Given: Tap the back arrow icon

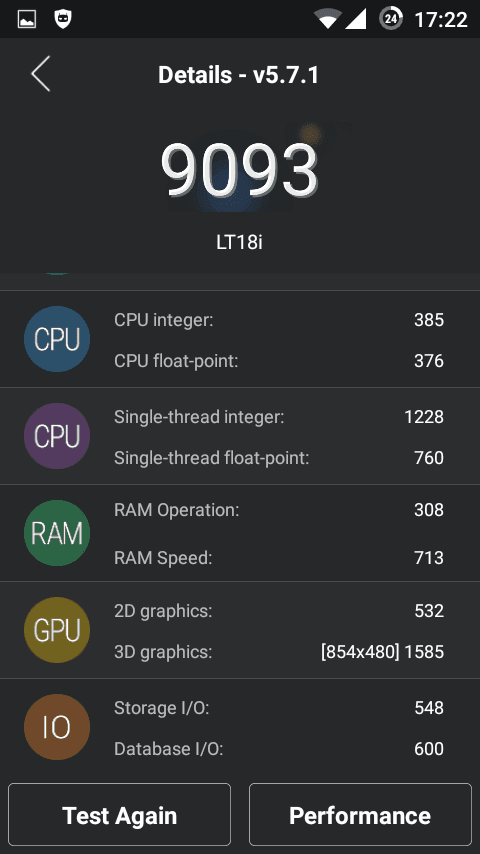Looking at the screenshot, I should click(41, 74).
